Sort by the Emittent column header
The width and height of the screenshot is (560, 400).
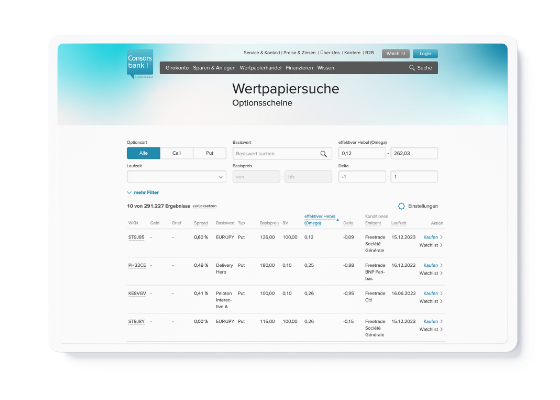[373, 223]
